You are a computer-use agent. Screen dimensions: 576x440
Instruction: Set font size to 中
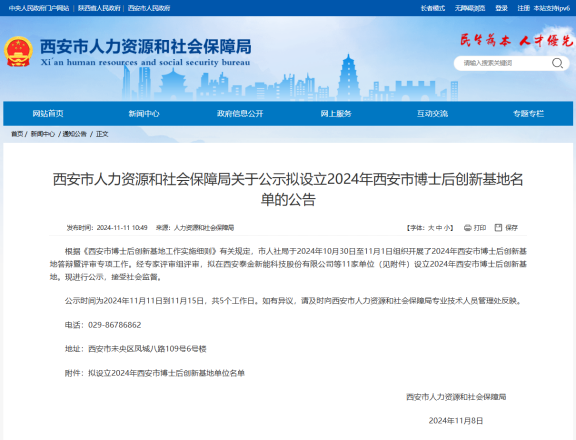[439, 228]
